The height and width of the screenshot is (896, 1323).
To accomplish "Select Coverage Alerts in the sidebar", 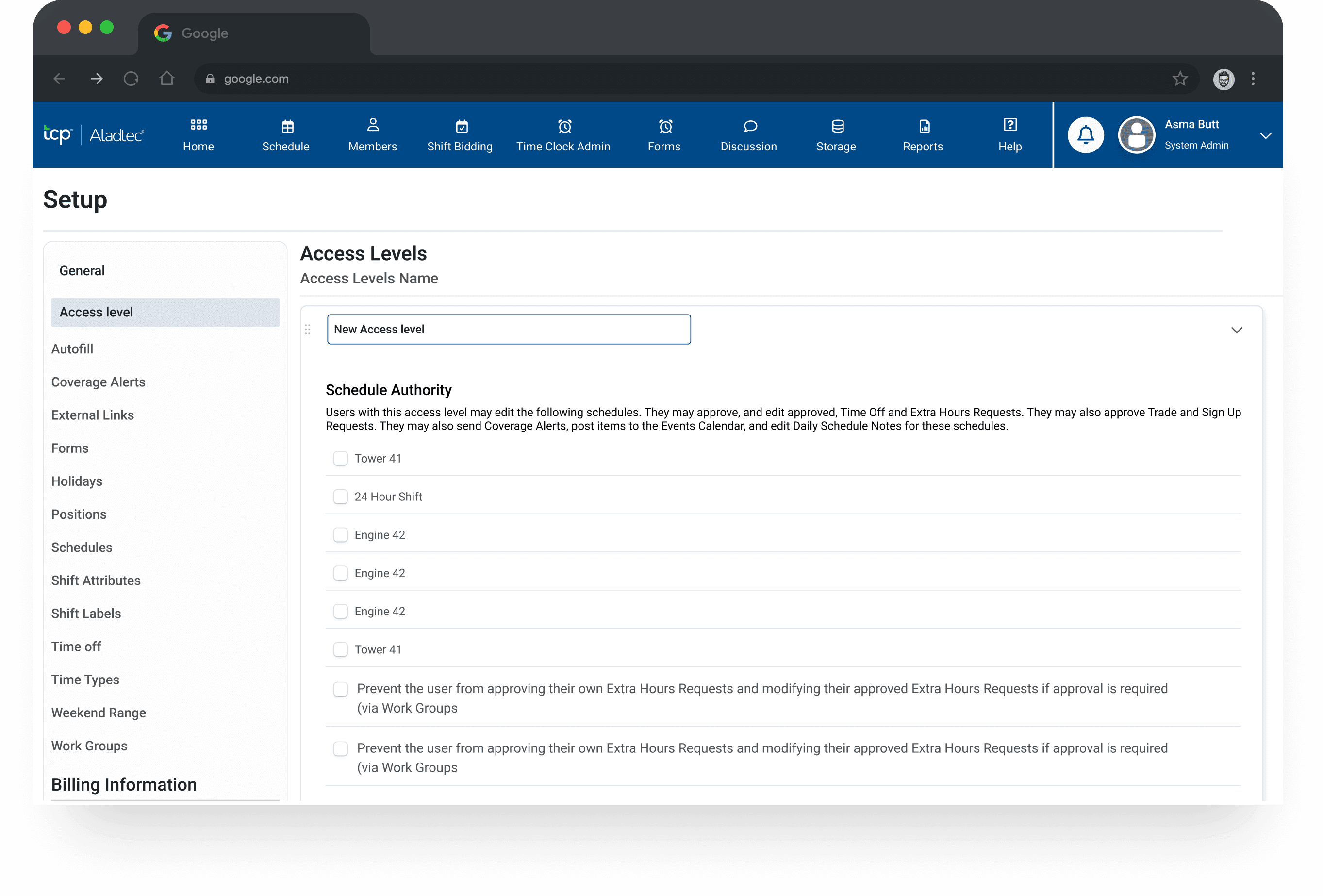I will tap(98, 382).
